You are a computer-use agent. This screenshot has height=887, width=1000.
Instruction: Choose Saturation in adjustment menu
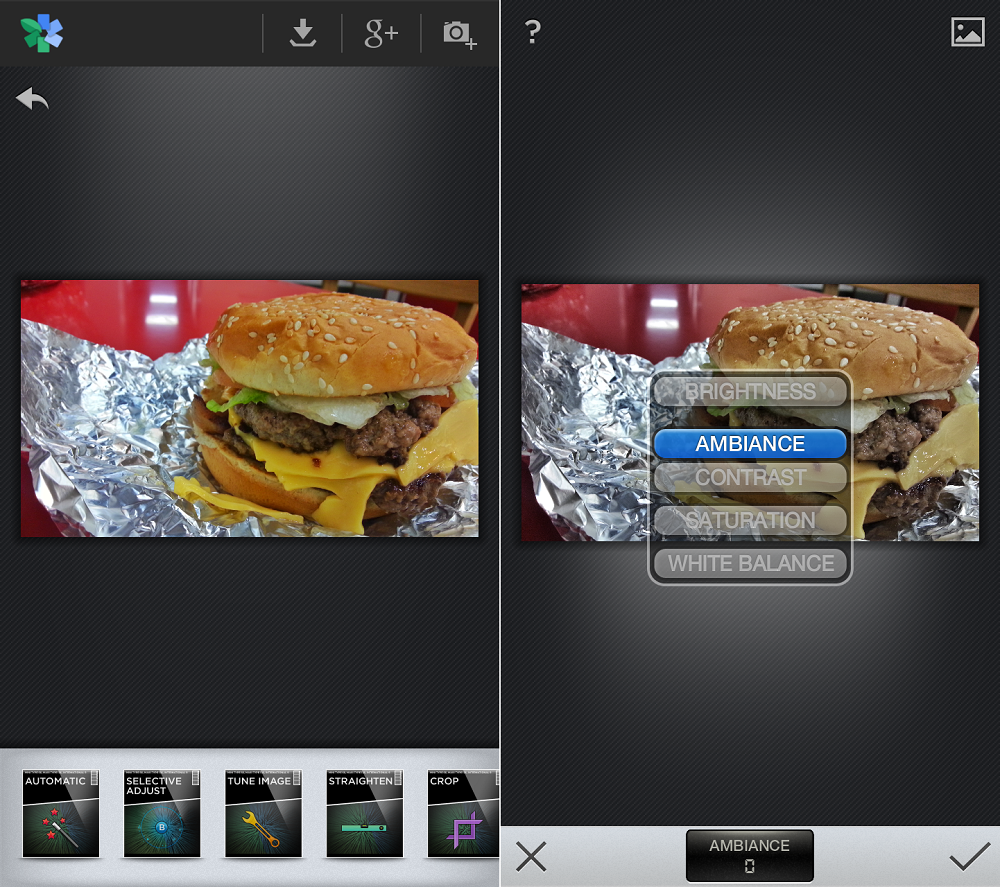coord(750,520)
